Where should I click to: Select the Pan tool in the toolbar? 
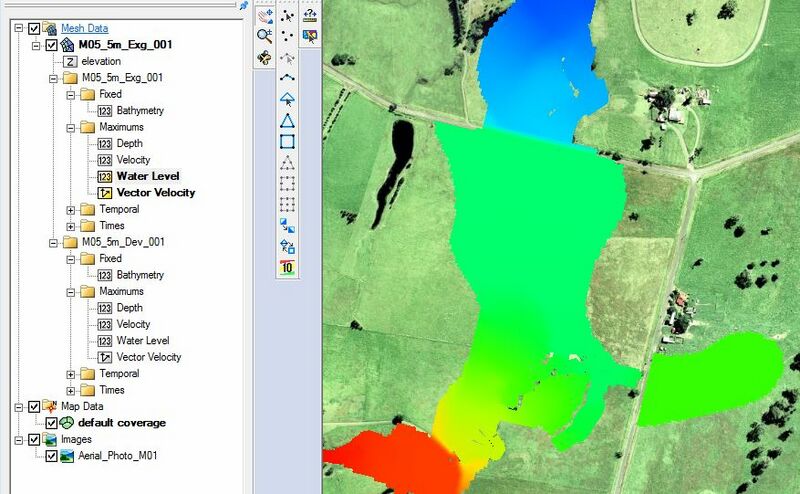coord(265,15)
